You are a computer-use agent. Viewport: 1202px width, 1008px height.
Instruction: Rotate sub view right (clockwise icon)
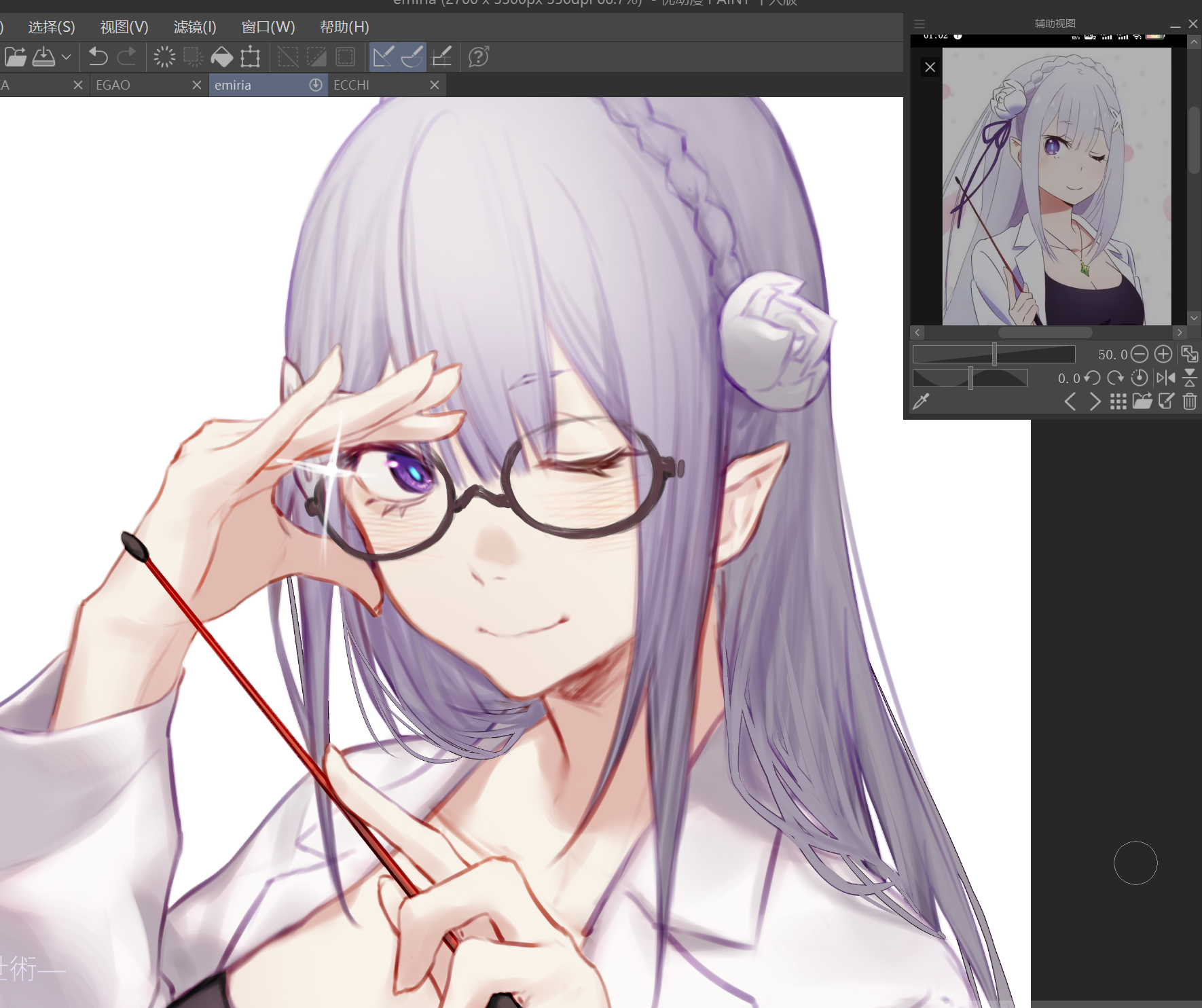[x=1116, y=378]
